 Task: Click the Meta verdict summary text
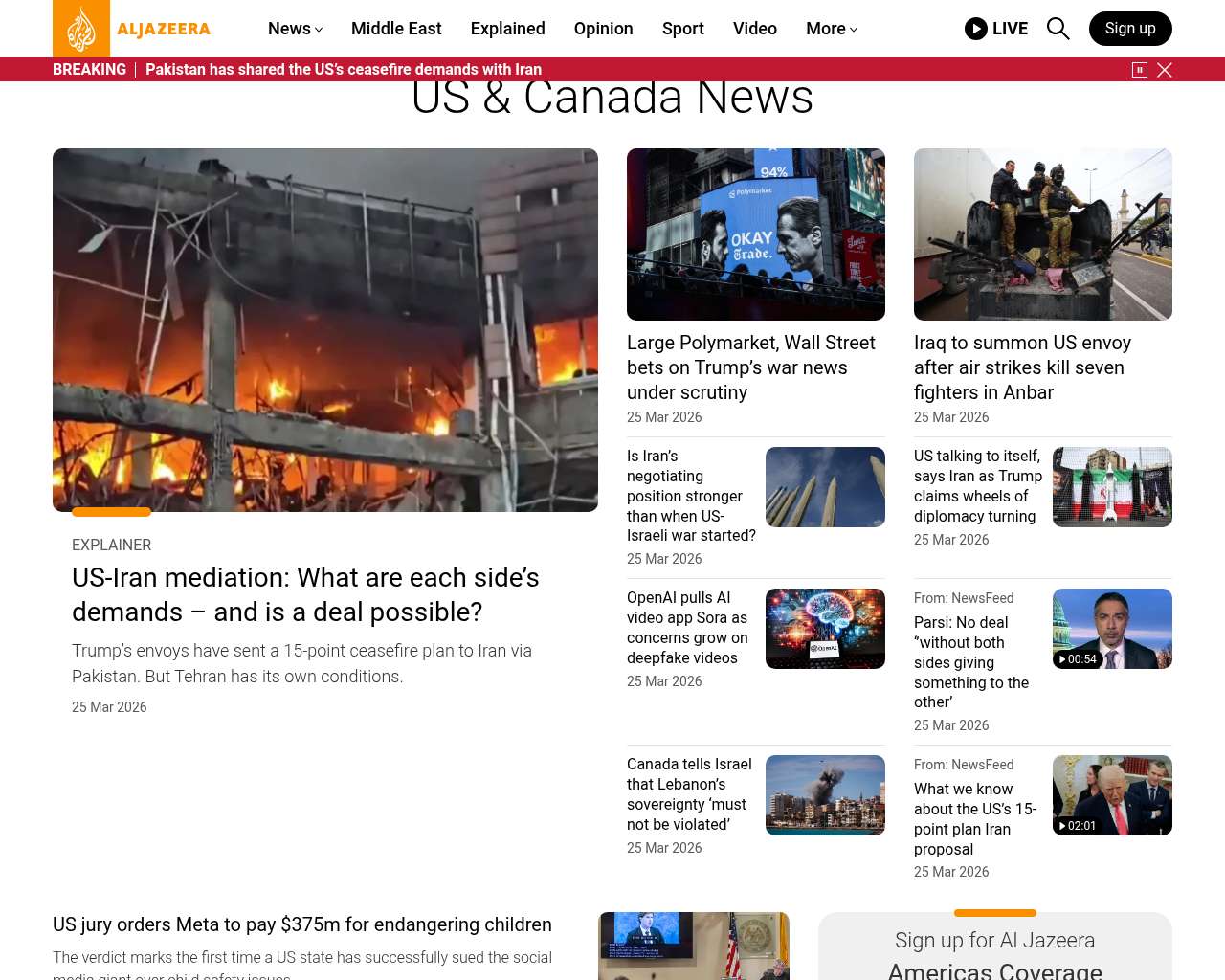point(302,965)
